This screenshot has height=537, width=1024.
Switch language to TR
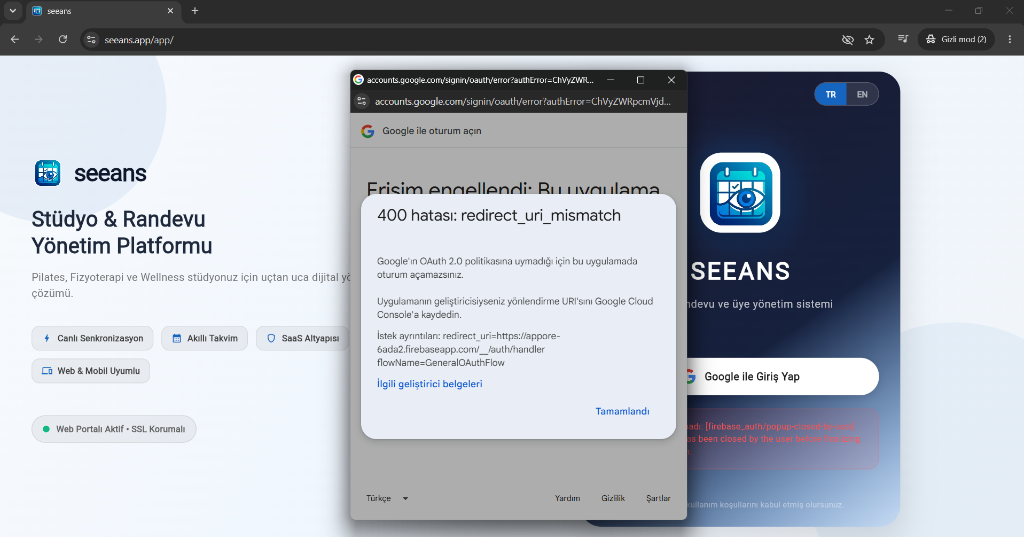[831, 95]
